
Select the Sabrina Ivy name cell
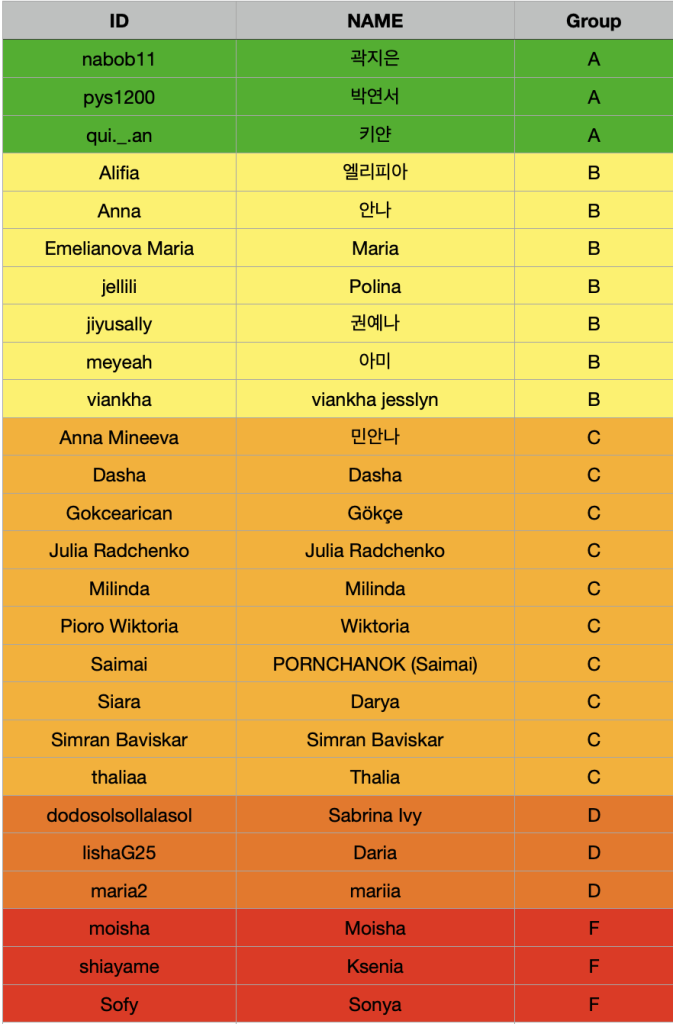[x=375, y=815]
